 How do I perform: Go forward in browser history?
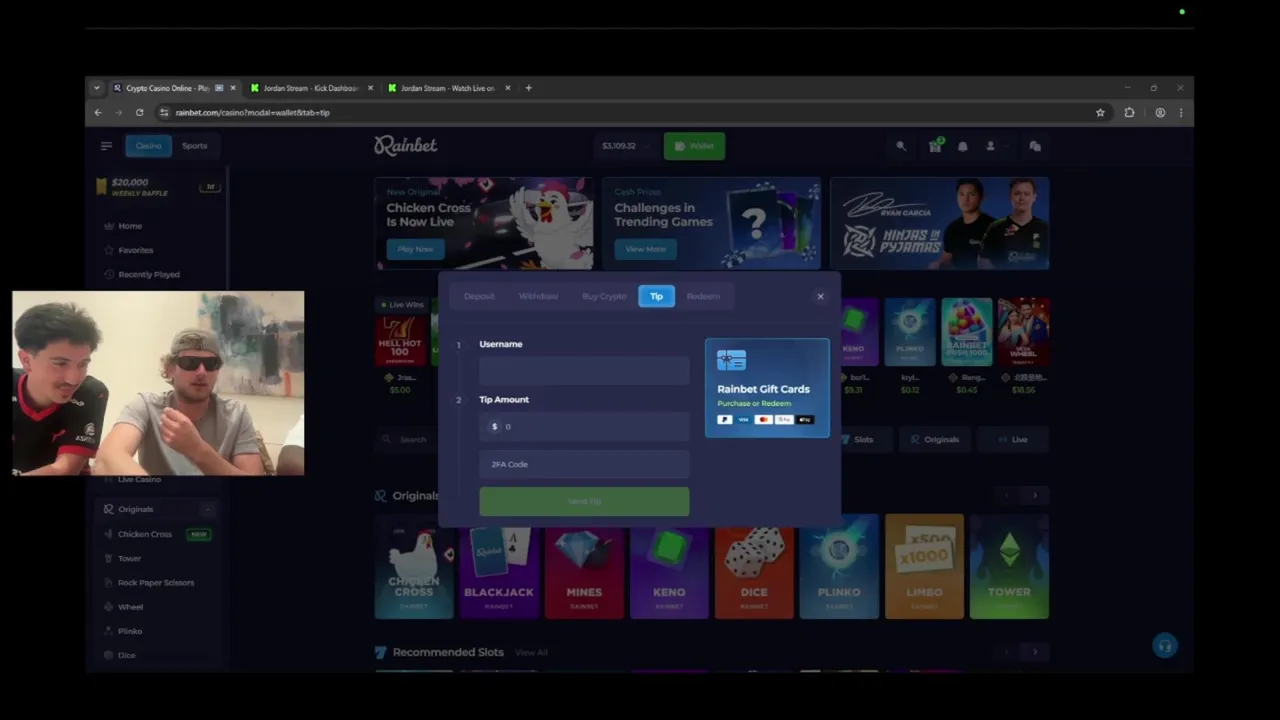pyautogui.click(x=118, y=112)
